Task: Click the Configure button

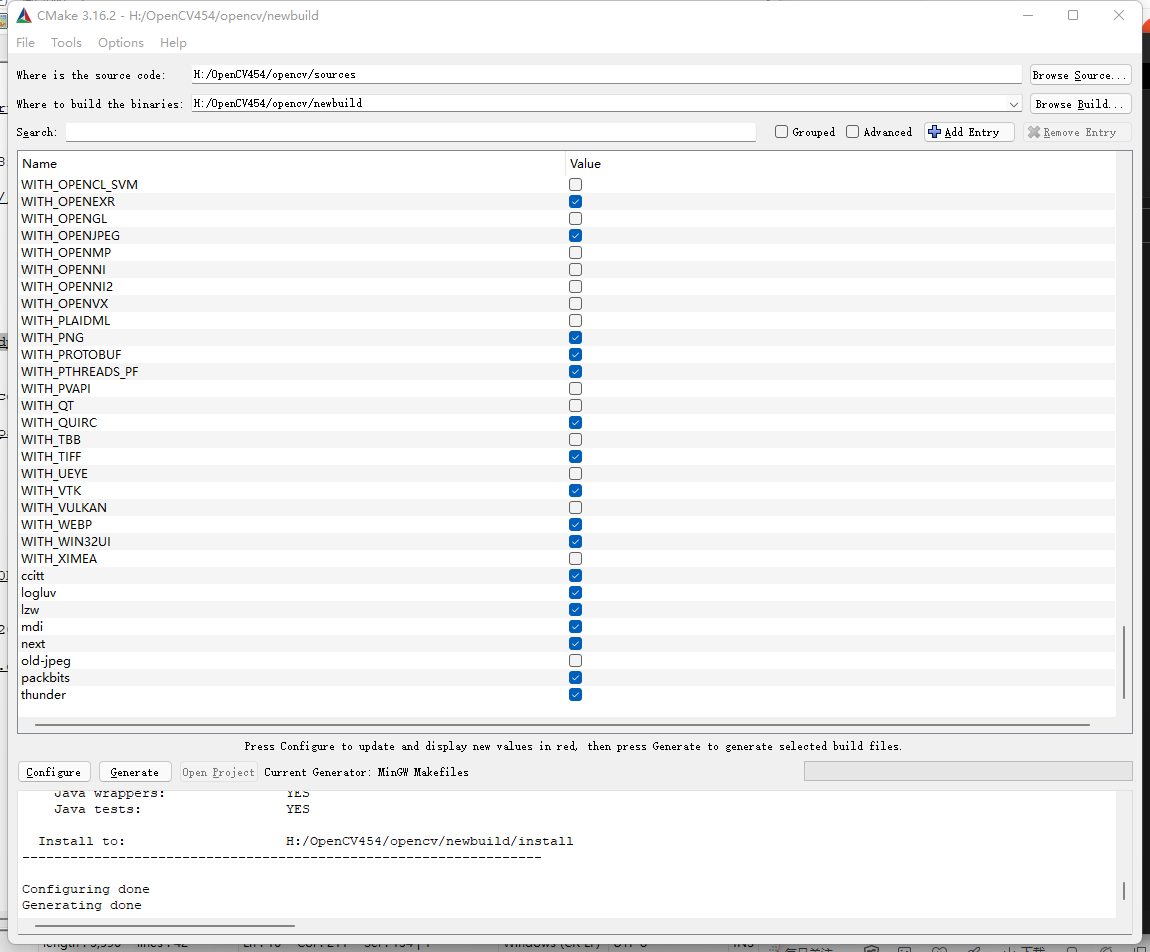Action: coord(54,772)
